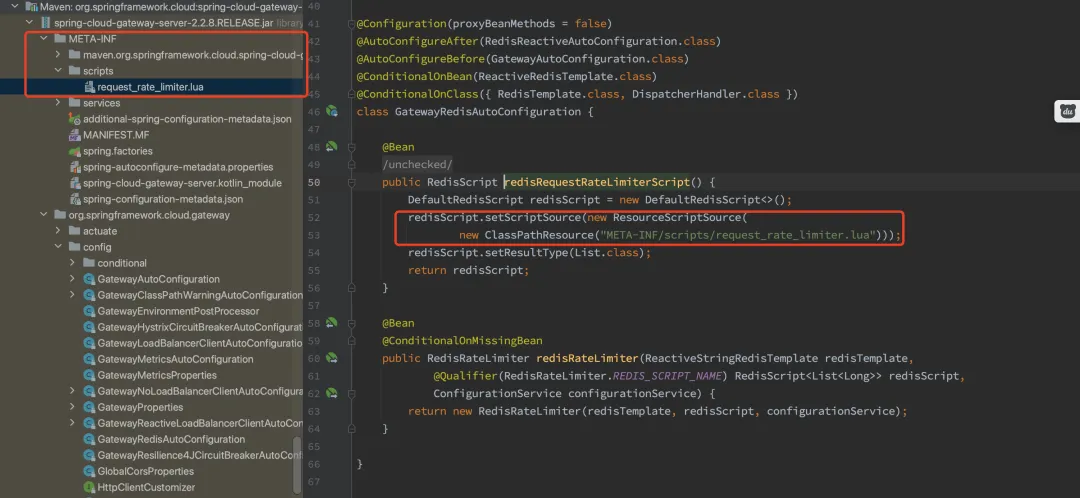This screenshot has height=498, width=1080.
Task: Collapse the META-INF folder
Action: coord(44,39)
